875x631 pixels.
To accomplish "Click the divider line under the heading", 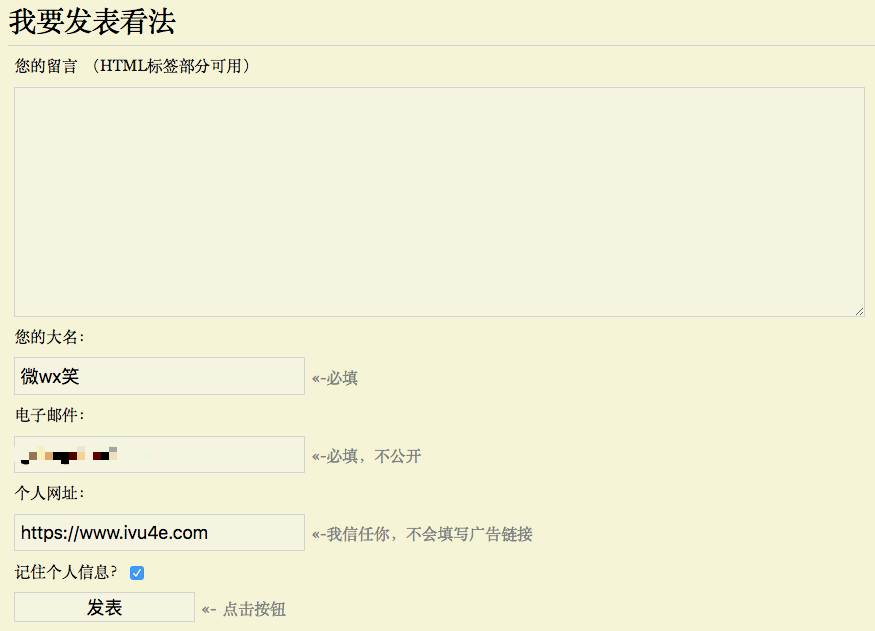I will click(x=438, y=45).
